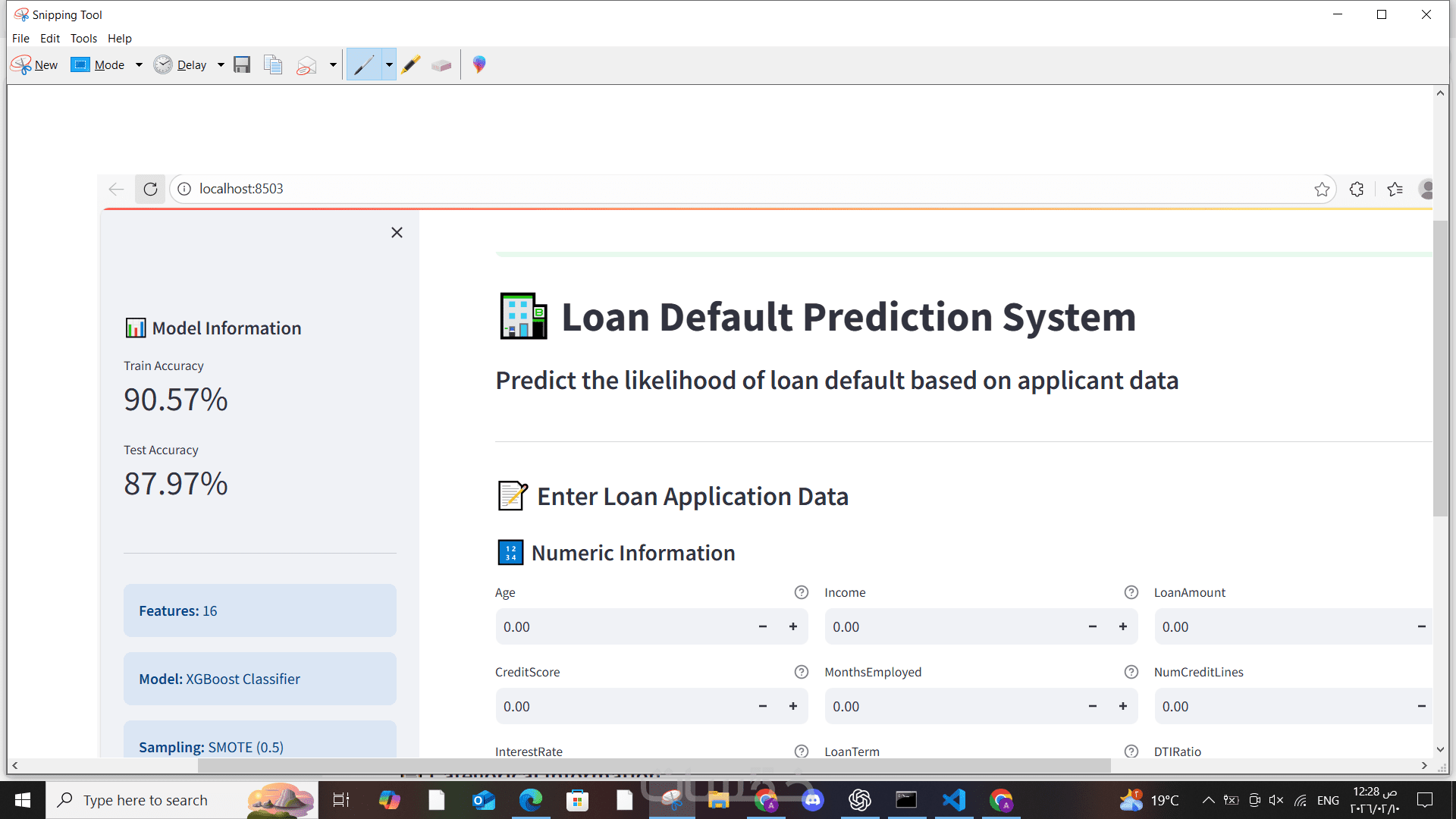This screenshot has height=819, width=1456.
Task: Select the Pen tool
Action: pos(364,64)
